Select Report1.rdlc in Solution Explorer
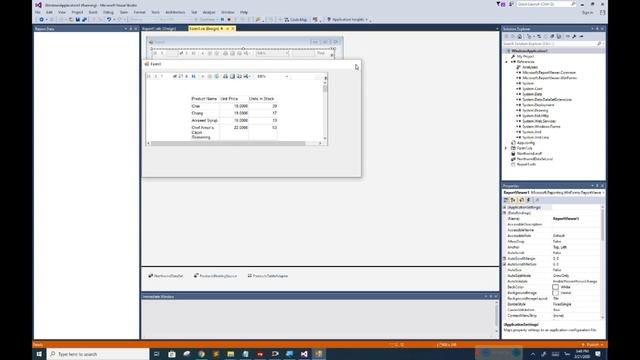This screenshot has height=360, width=640. (527, 164)
